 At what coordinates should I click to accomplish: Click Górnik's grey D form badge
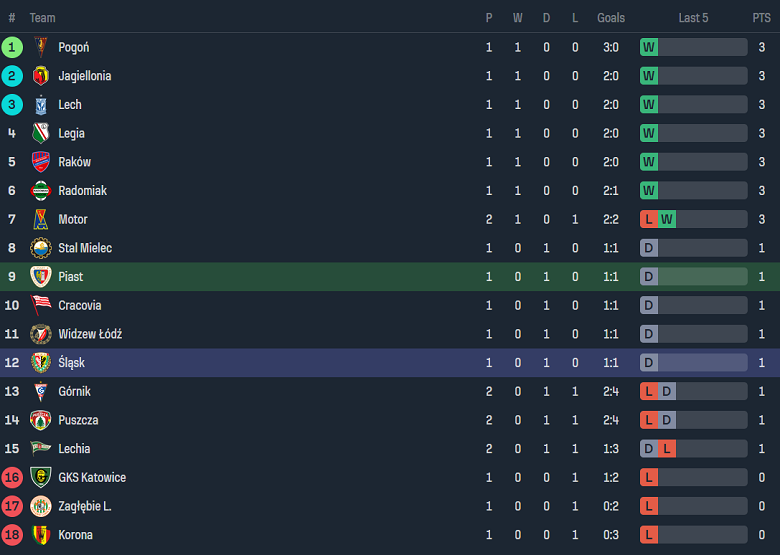(667, 392)
